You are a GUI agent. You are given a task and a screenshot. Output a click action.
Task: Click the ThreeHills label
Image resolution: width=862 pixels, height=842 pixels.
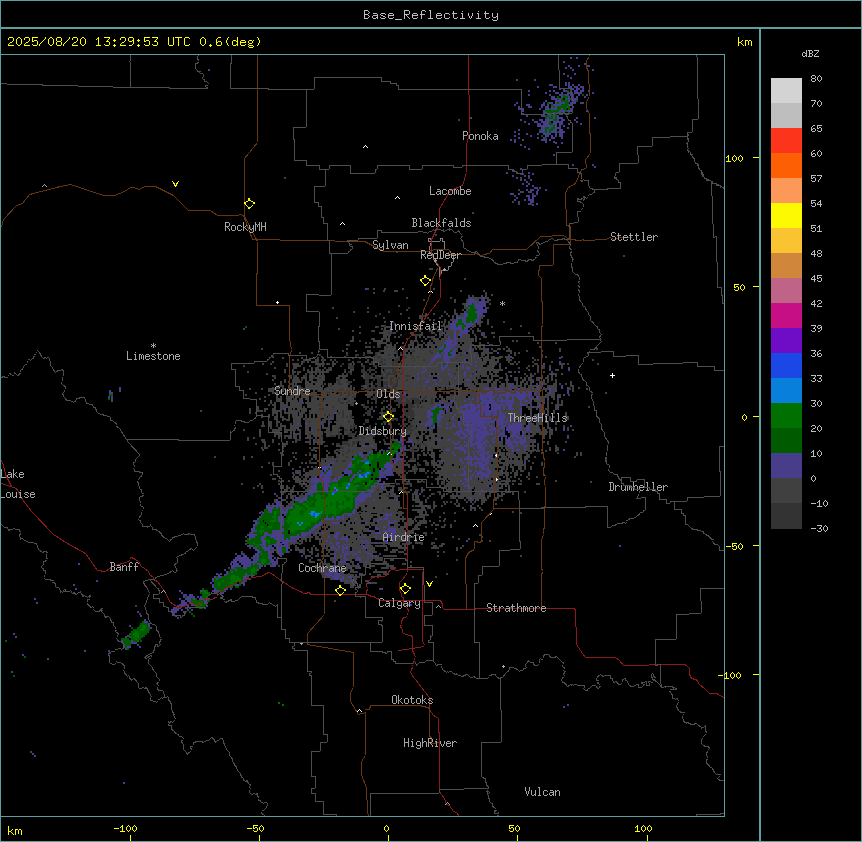(537, 418)
